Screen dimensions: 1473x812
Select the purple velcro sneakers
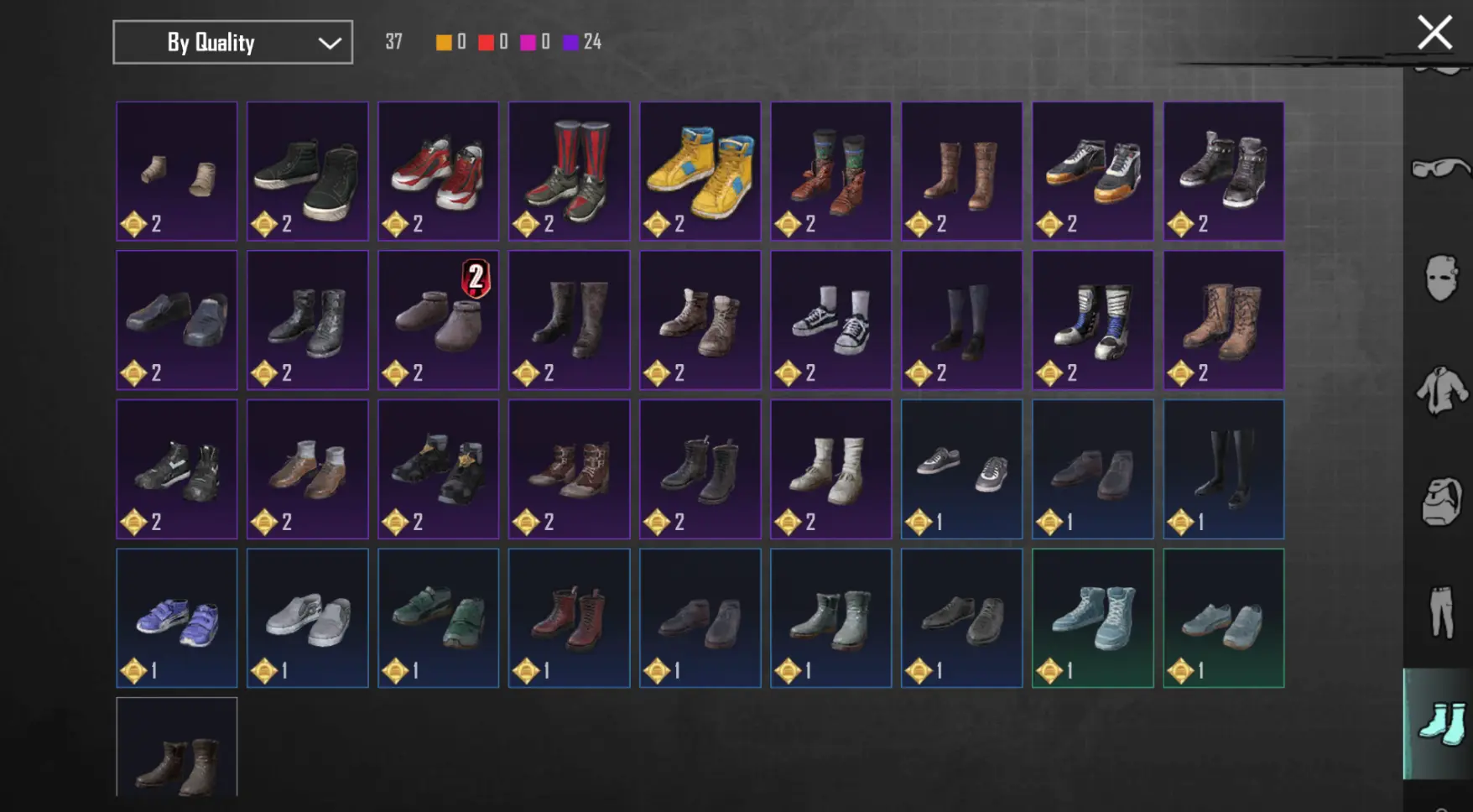coord(176,618)
